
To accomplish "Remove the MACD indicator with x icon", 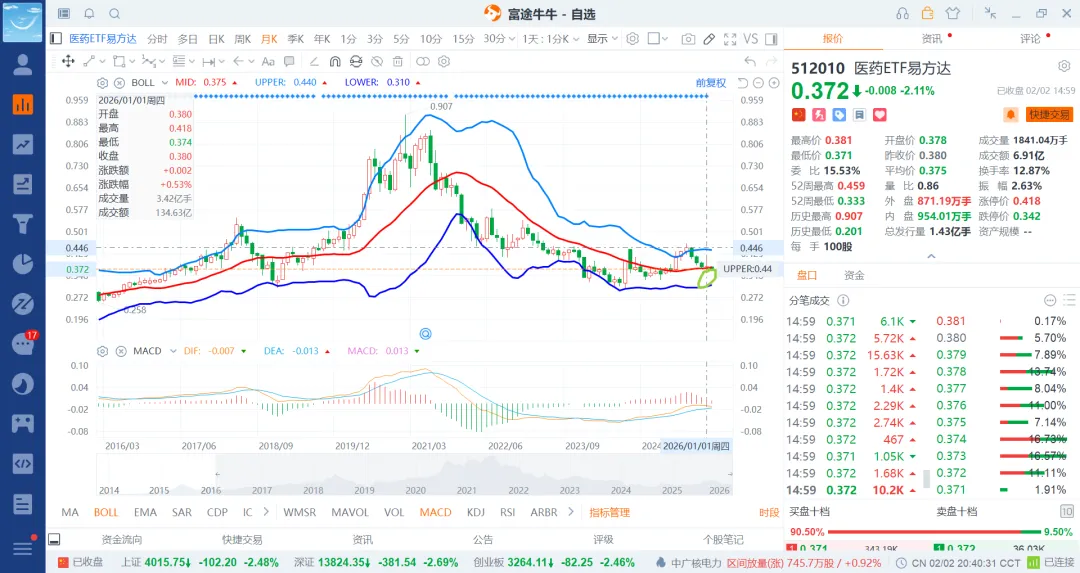I will [x=121, y=351].
